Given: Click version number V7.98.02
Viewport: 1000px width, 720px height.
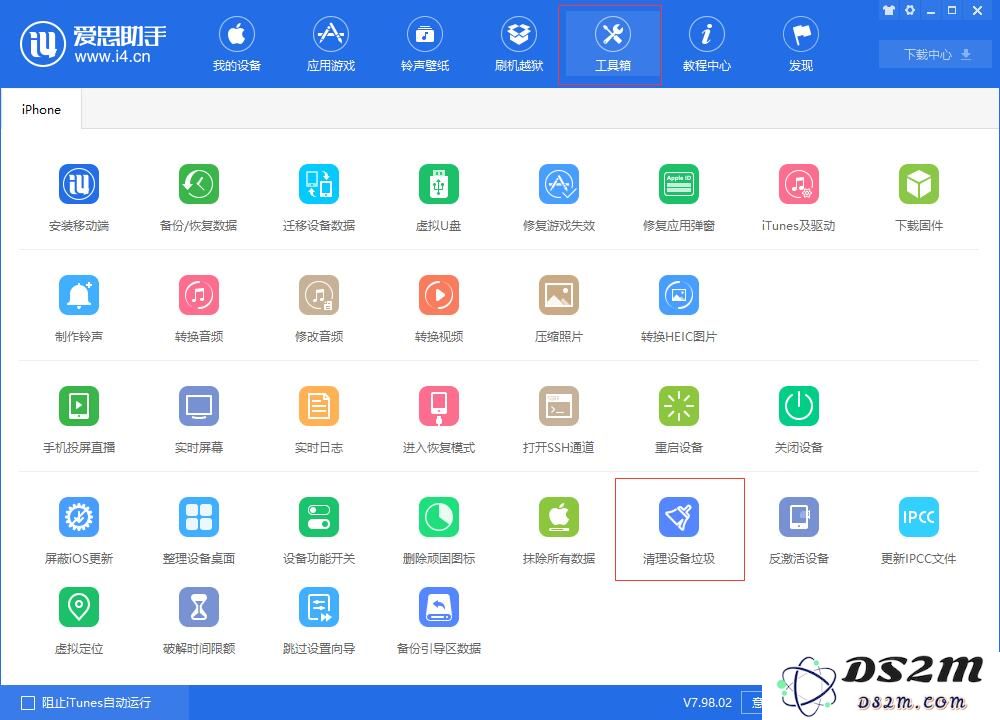Looking at the screenshot, I should [707, 703].
